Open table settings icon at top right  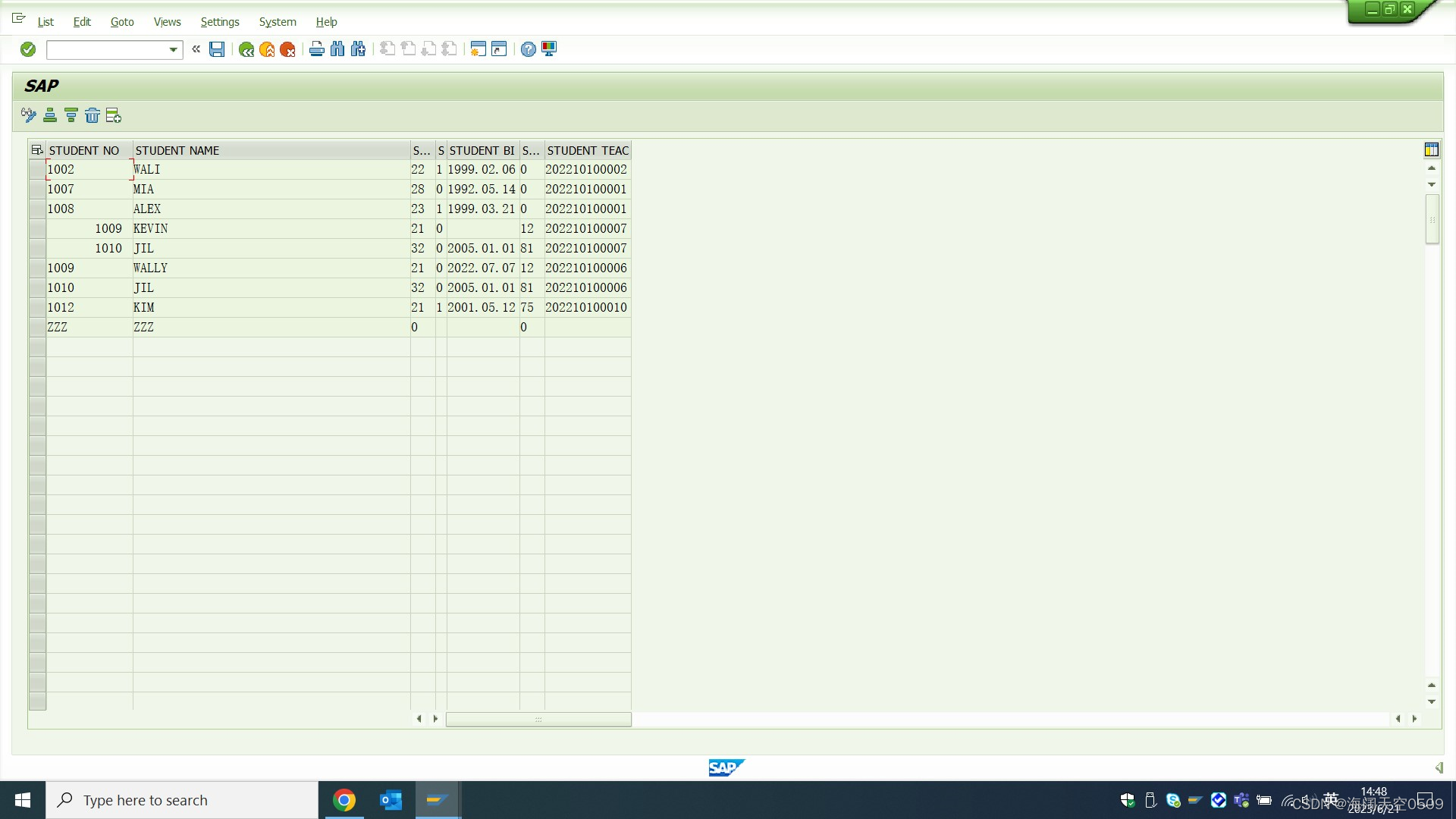coord(1432,149)
